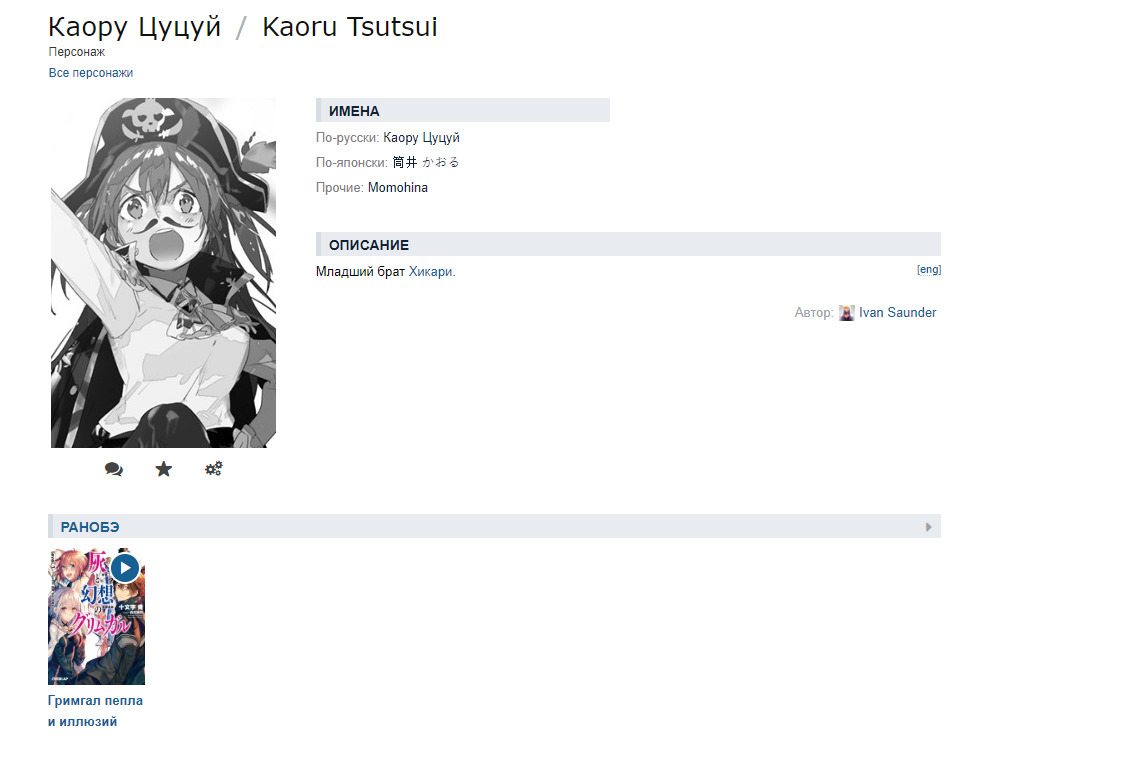Switch description language with [eng]
Viewport: 1138px width, 761px height.
pos(929,269)
